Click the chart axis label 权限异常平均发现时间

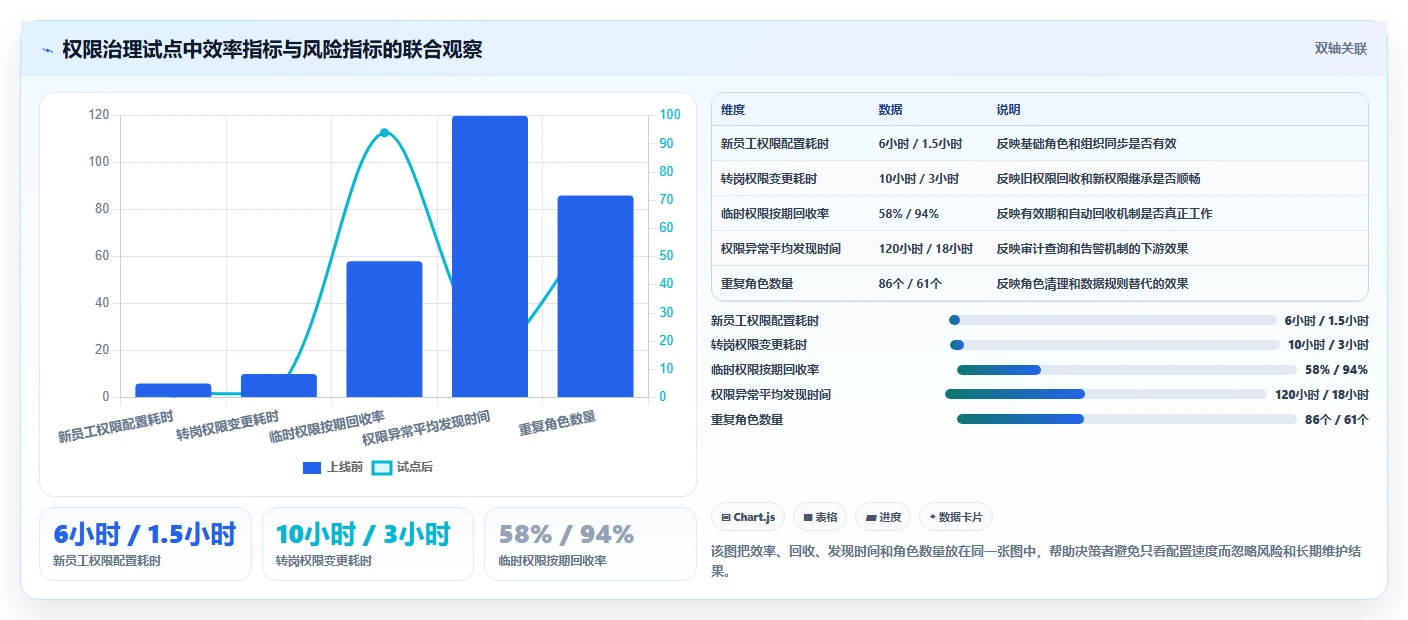click(426, 428)
